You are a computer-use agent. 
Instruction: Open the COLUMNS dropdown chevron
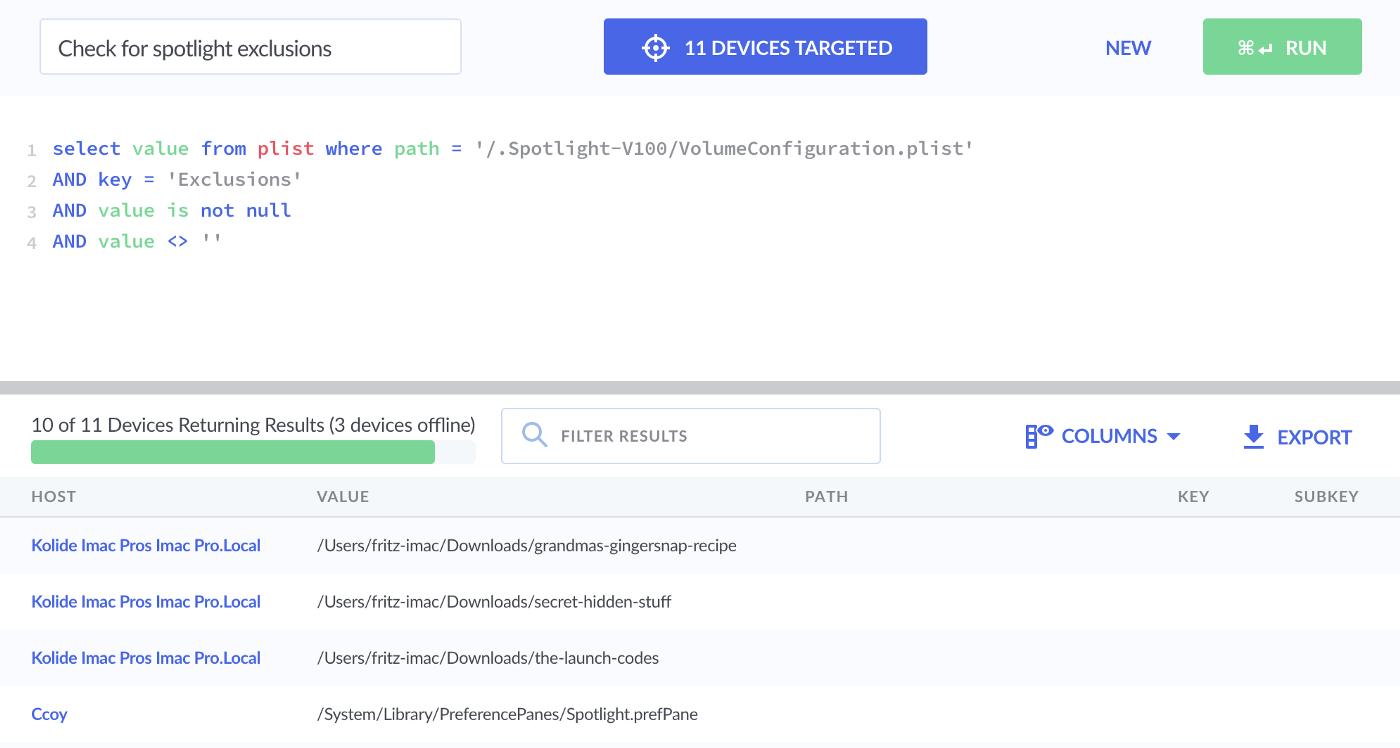(x=1174, y=436)
